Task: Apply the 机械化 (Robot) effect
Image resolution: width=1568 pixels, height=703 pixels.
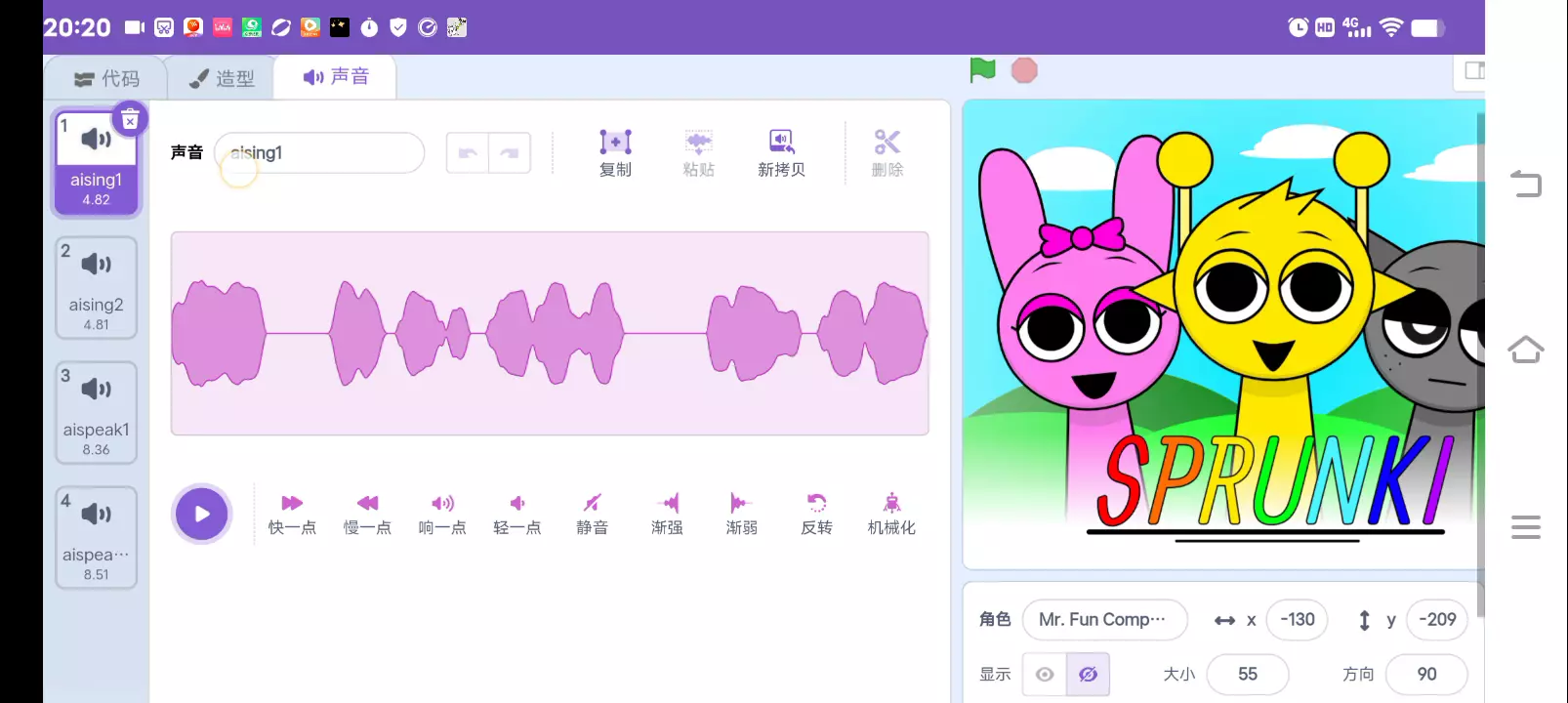Action: [891, 515]
